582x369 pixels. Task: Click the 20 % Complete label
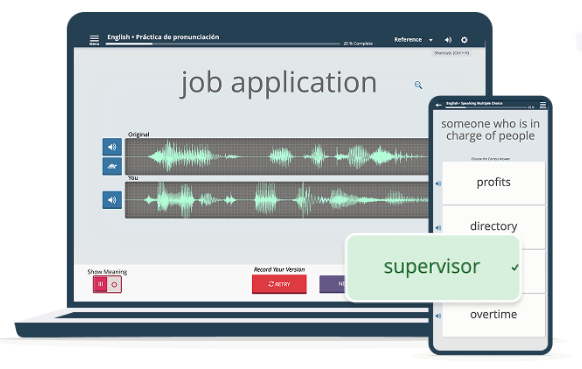[358, 44]
